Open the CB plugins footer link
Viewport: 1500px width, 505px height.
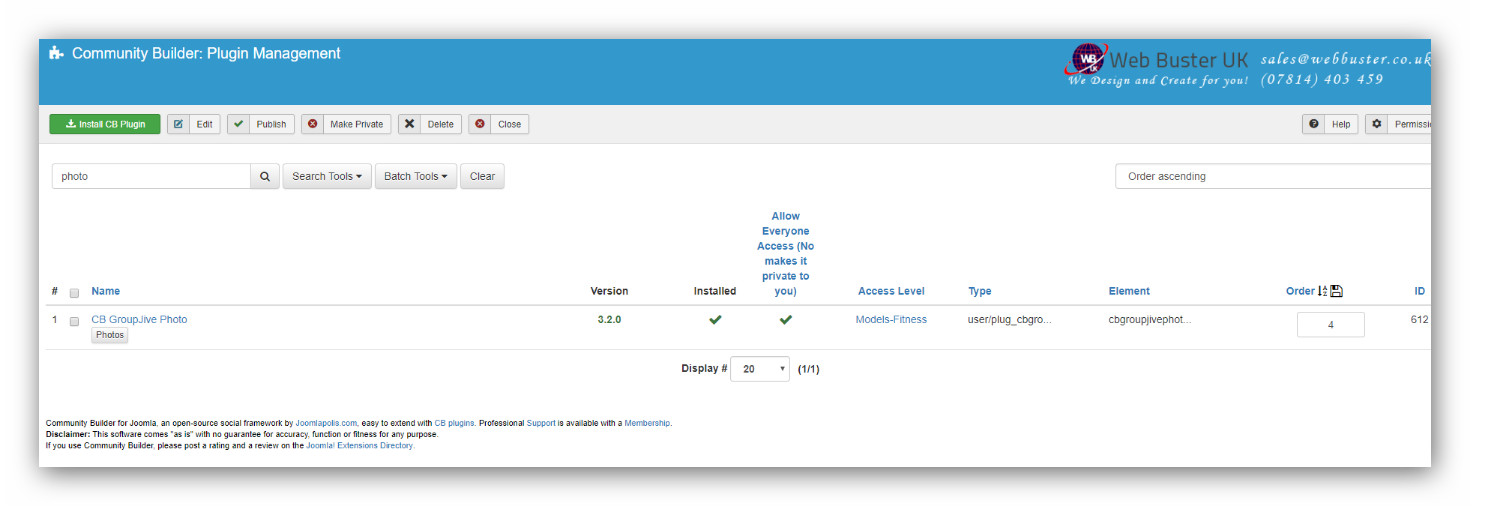pyautogui.click(x=454, y=423)
